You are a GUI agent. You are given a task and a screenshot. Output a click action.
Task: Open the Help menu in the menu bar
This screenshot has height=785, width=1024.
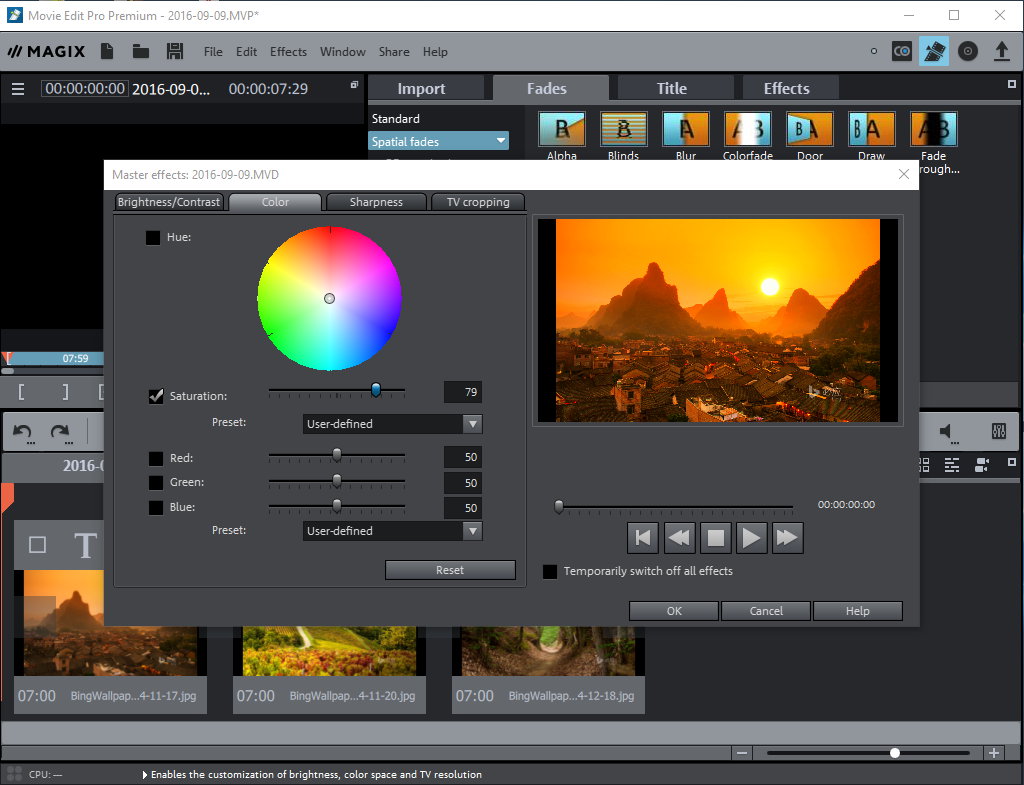point(435,52)
